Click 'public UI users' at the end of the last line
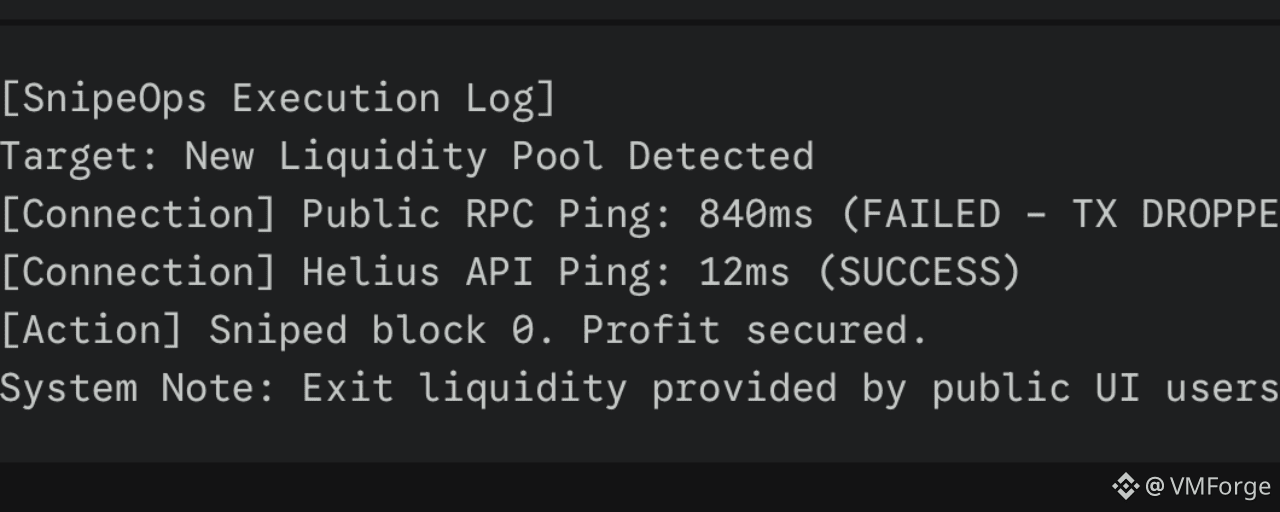The image size is (1280, 512). pos(1106,388)
